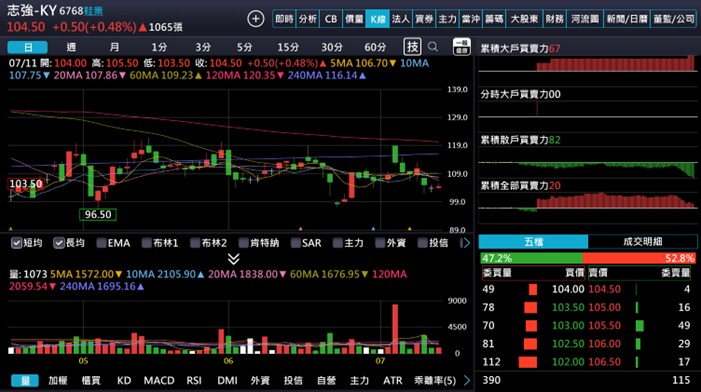Open the 當沖 tab
Viewport: 701px width, 392px height.
[470, 19]
